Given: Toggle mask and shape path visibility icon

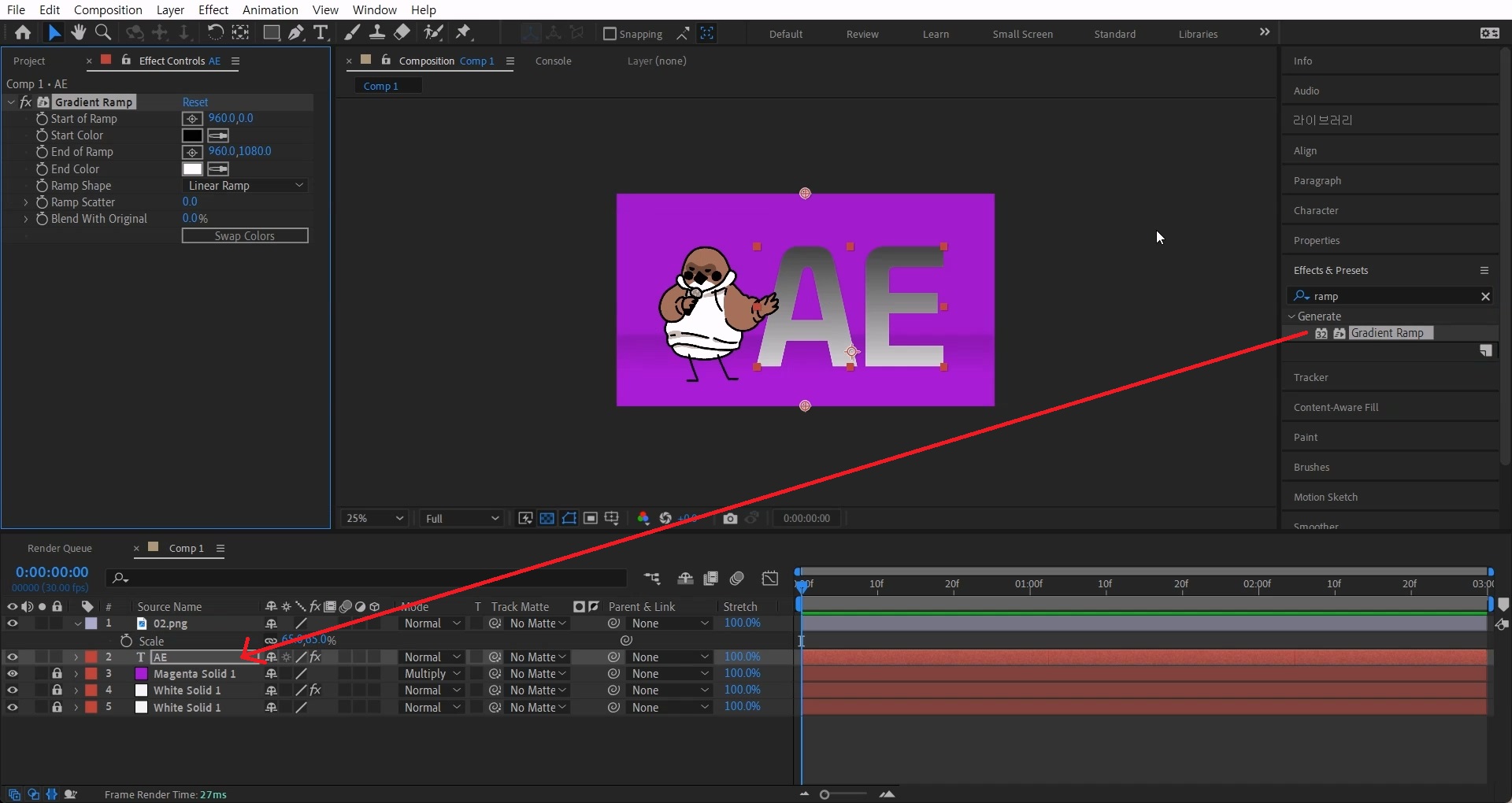Looking at the screenshot, I should pos(569,518).
